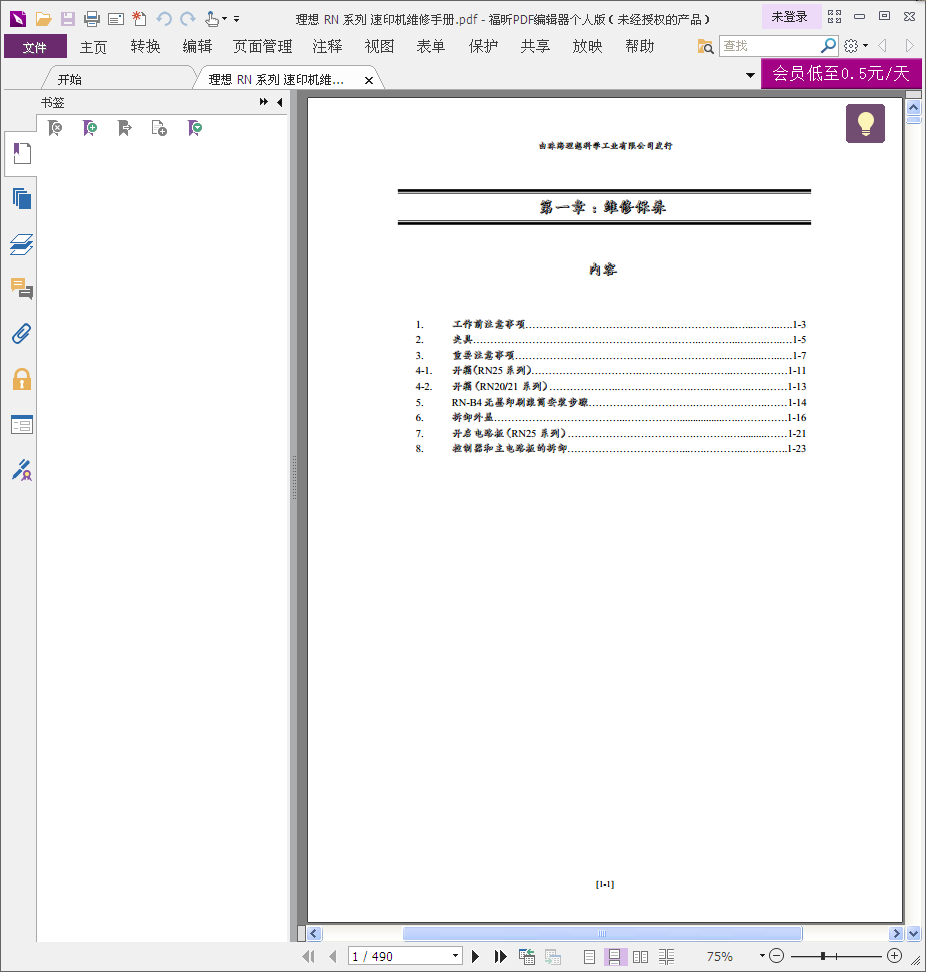This screenshot has width=926, height=972.
Task: Switch to the 共享 ribbon tab
Action: click(x=536, y=46)
